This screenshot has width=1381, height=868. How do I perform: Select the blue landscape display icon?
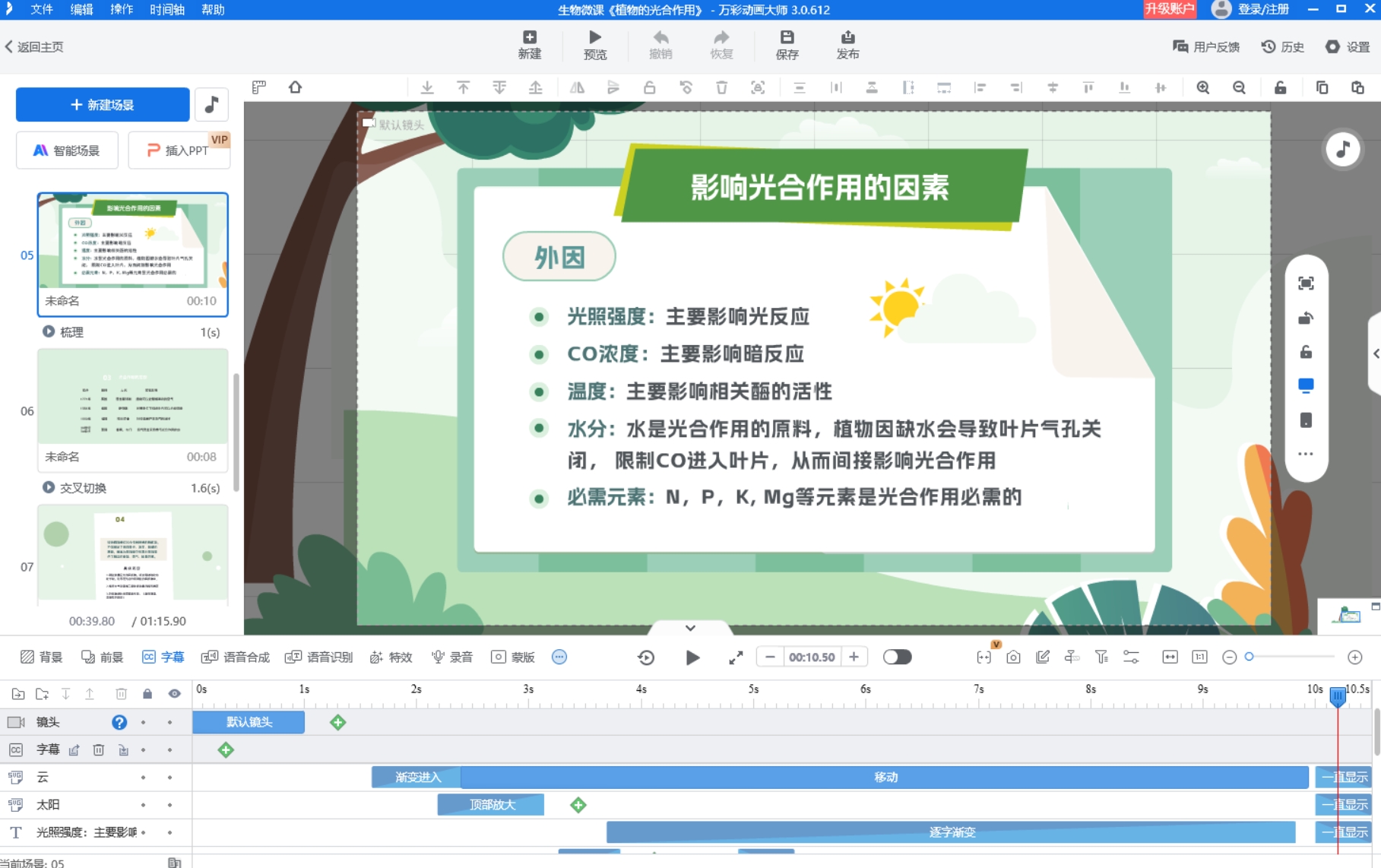click(x=1306, y=385)
